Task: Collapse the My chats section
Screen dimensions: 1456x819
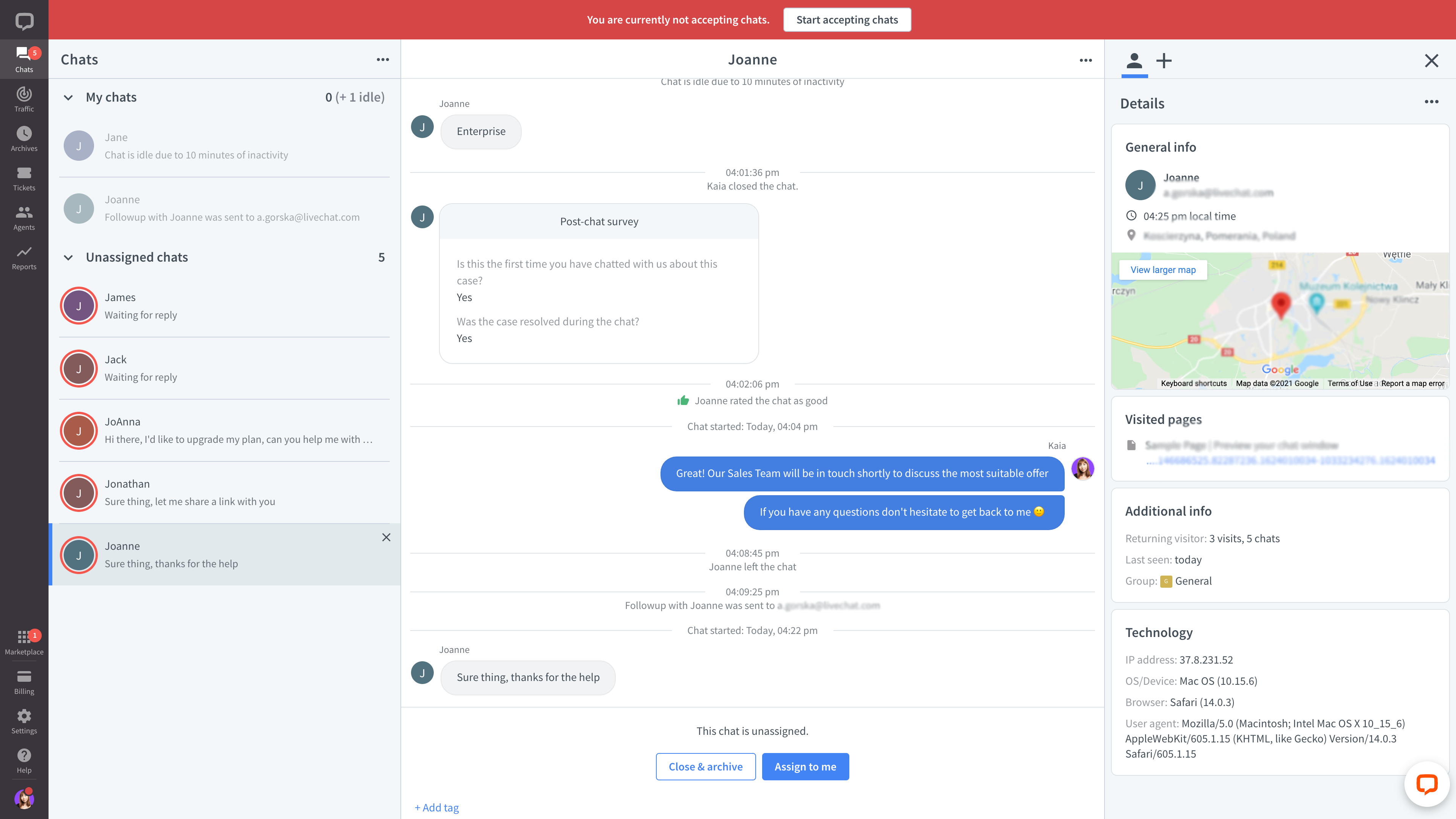Action: [68, 97]
